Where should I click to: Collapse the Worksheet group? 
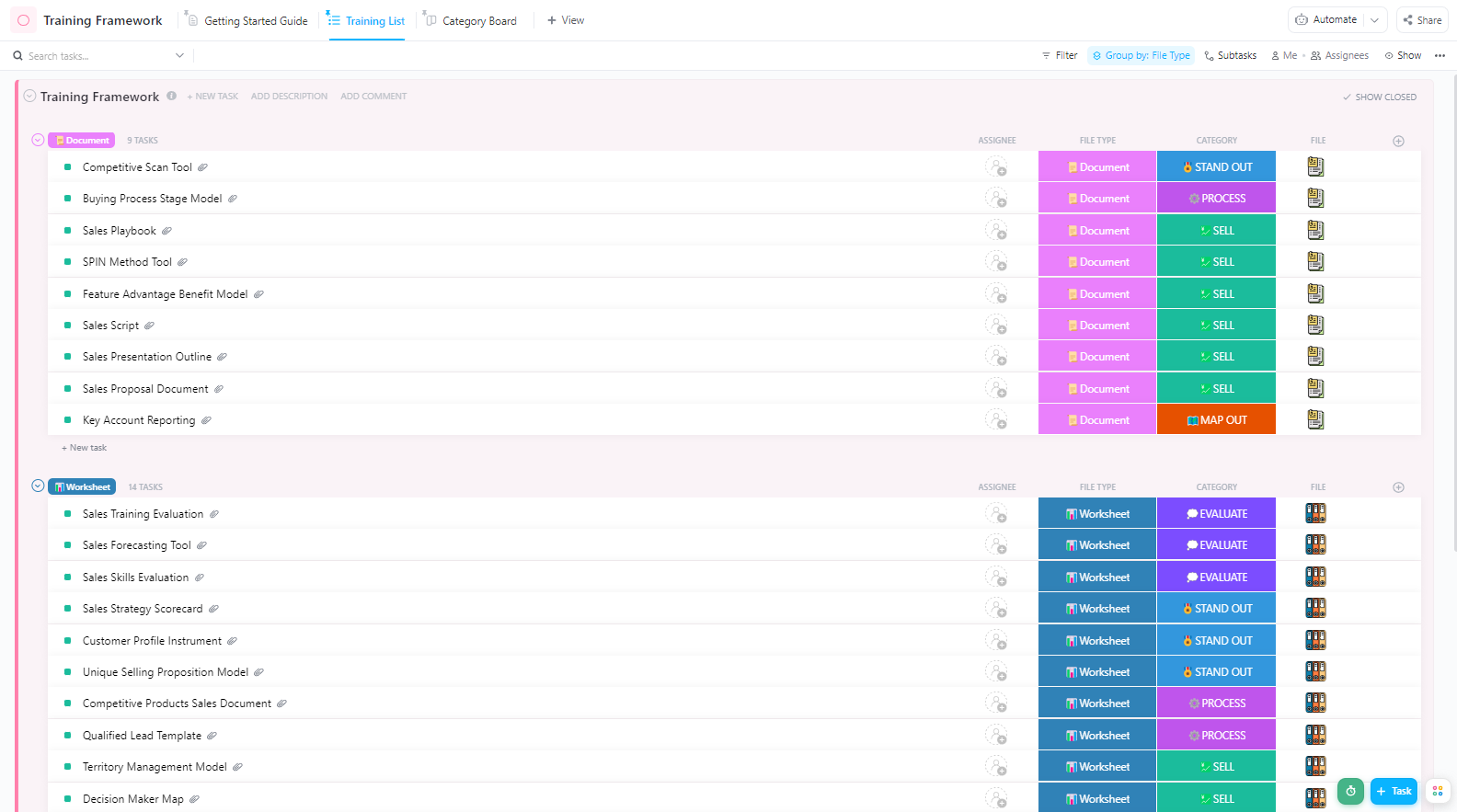click(x=38, y=486)
